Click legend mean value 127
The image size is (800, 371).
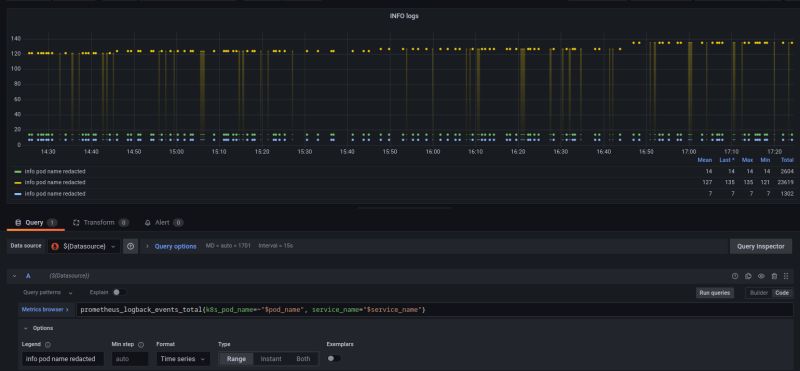coord(707,183)
